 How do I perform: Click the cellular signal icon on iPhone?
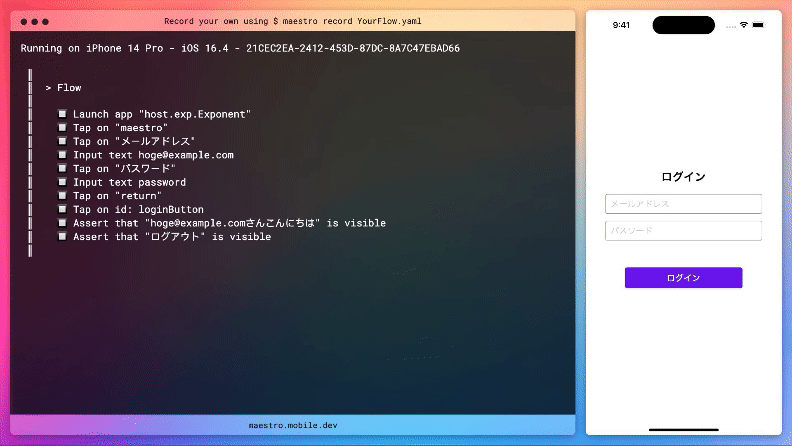pyautogui.click(x=728, y=25)
